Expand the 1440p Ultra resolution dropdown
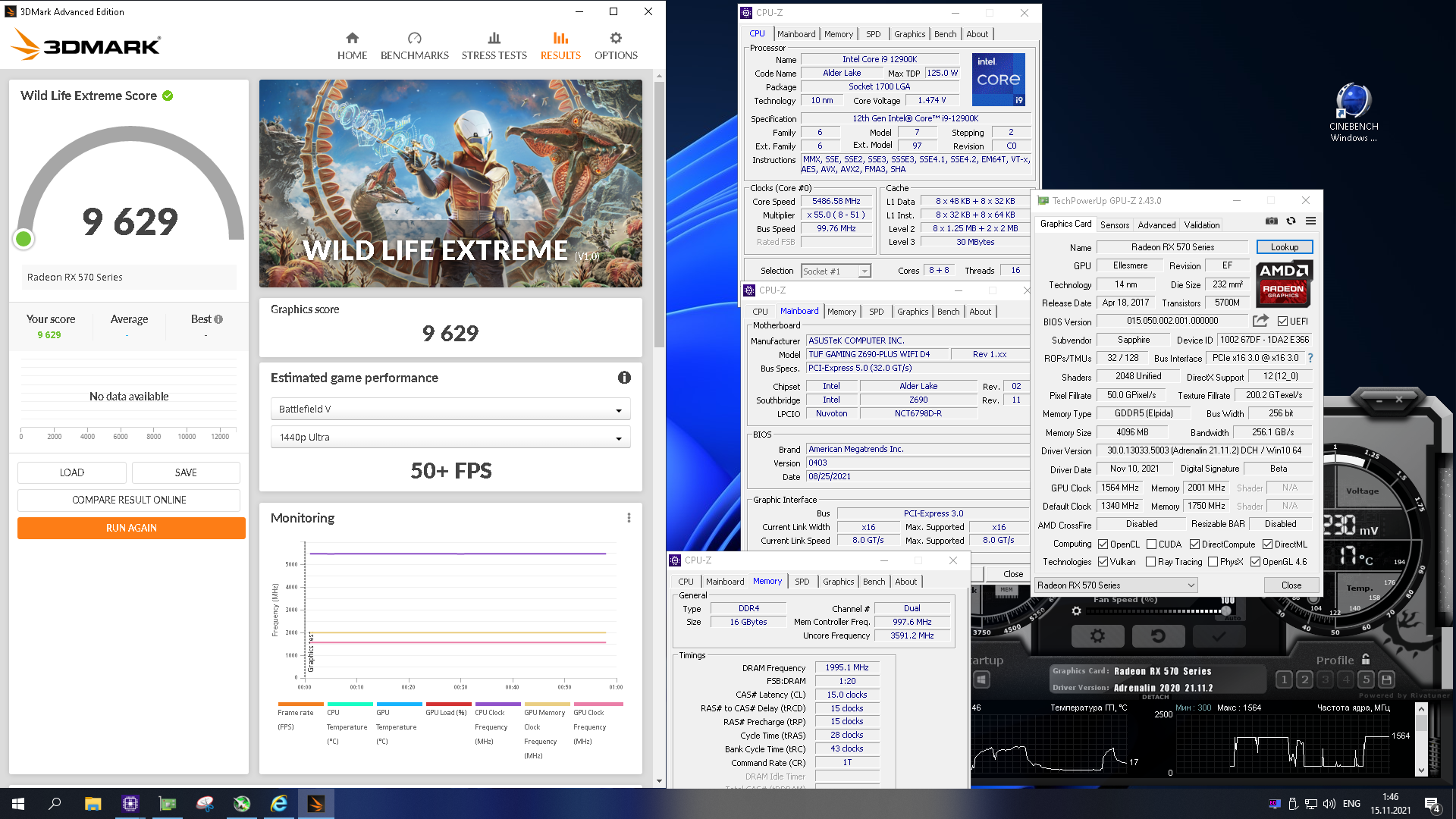The width and height of the screenshot is (1456, 819). pos(450,438)
